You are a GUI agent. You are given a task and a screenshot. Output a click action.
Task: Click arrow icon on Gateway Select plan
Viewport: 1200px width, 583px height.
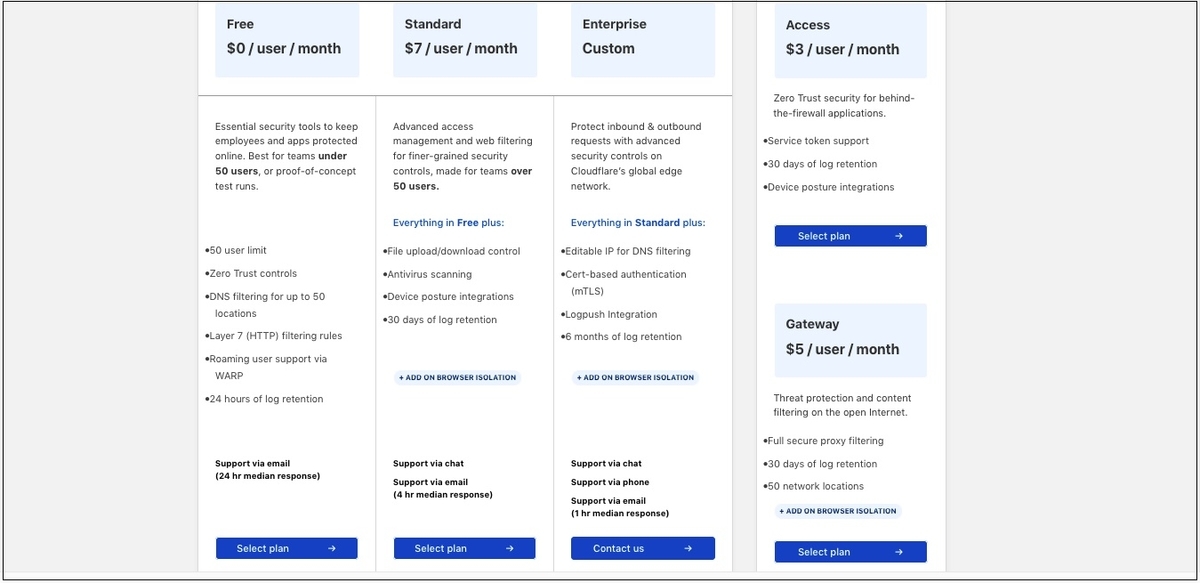coord(899,552)
